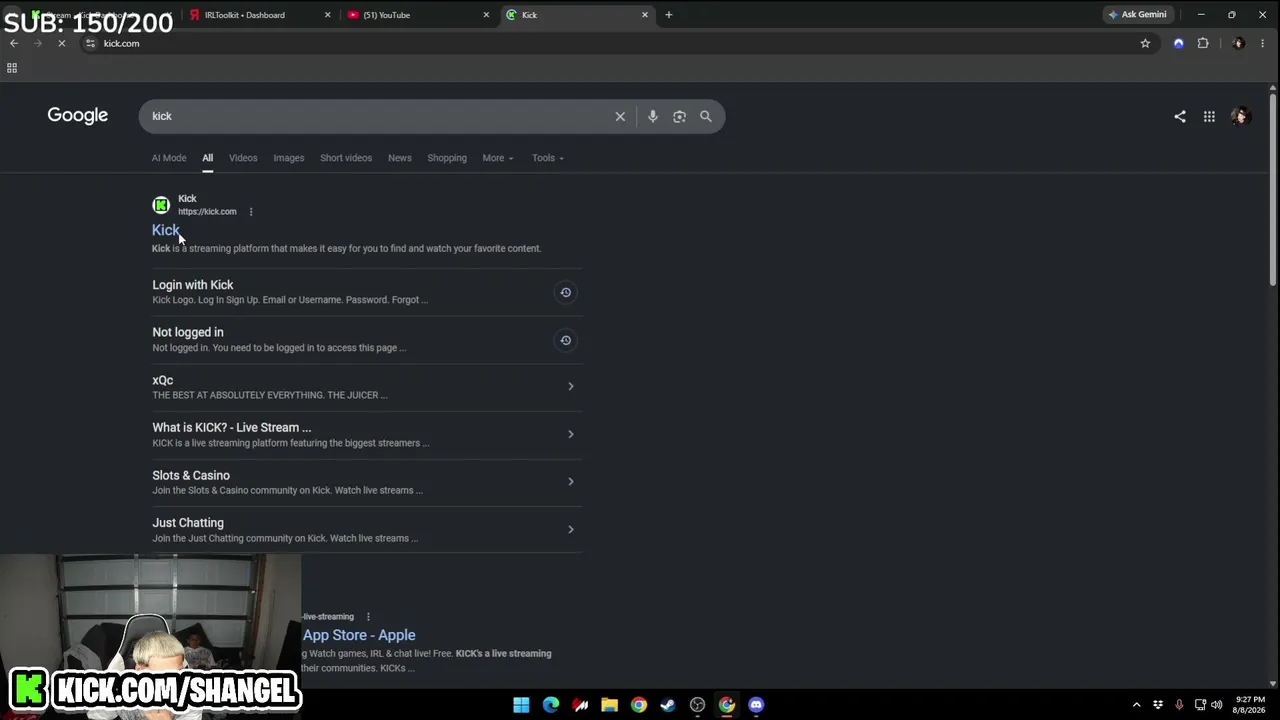This screenshot has width=1280, height=720.
Task: Expand the Slots & Casino row chevron
Action: tap(571, 482)
